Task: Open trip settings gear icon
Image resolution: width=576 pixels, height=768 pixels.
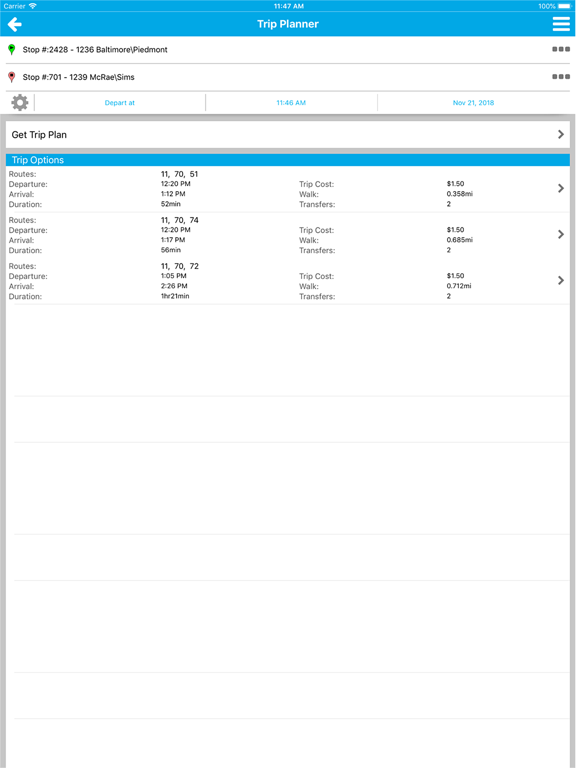Action: pyautogui.click(x=20, y=102)
